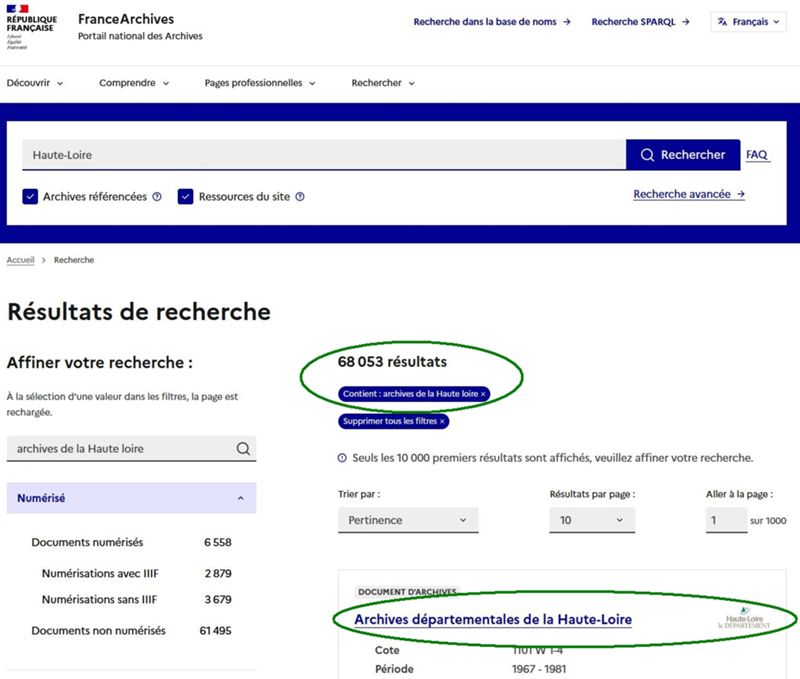Filter by Numérisations sans IIIF
The height and width of the screenshot is (679, 800).
point(99,599)
